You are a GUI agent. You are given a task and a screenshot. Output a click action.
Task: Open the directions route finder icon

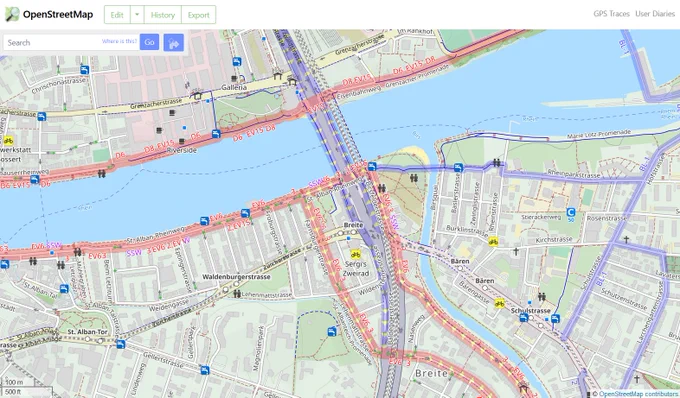[x=173, y=42]
